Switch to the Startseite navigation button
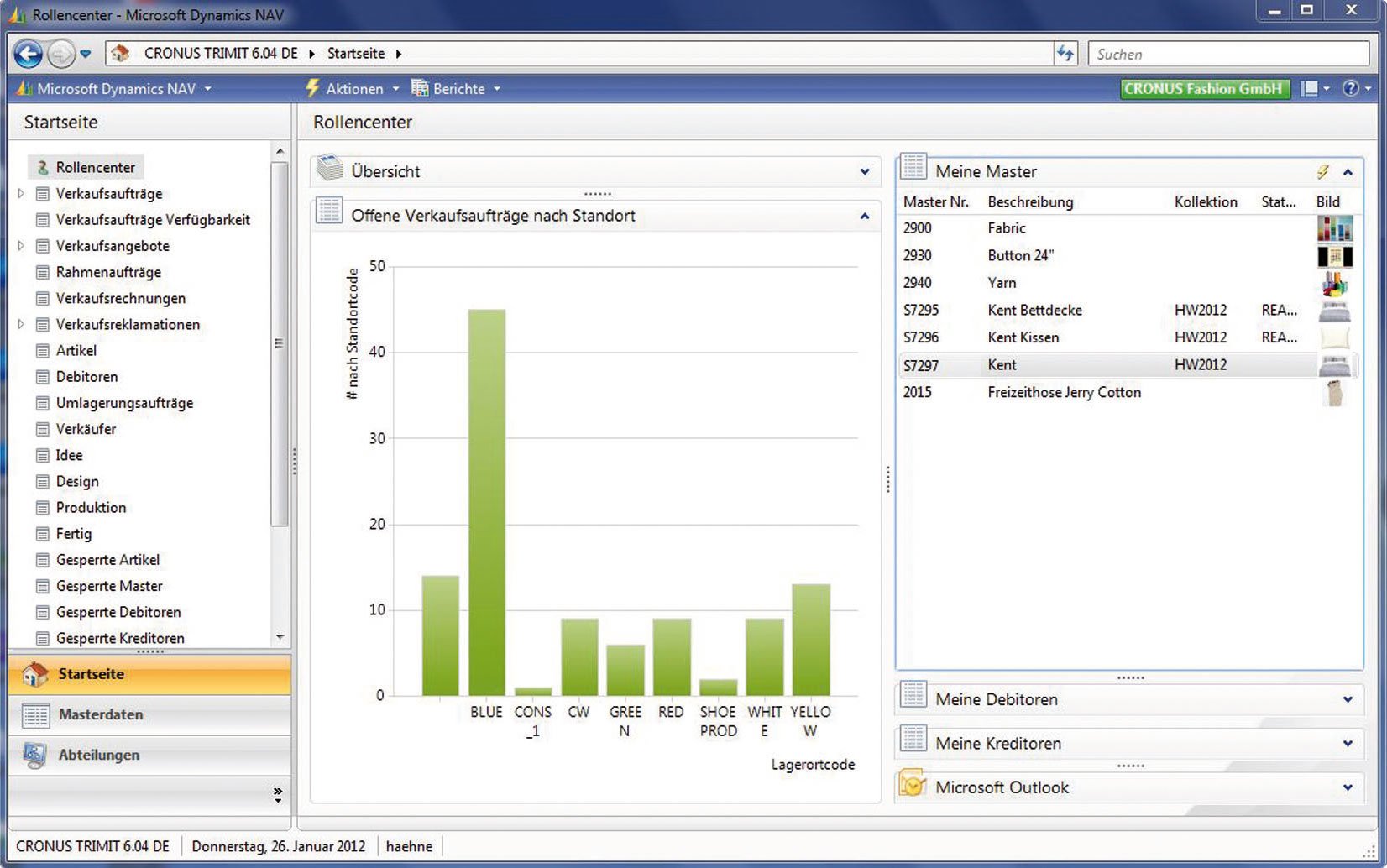This screenshot has height=868, width=1387. tap(149, 674)
